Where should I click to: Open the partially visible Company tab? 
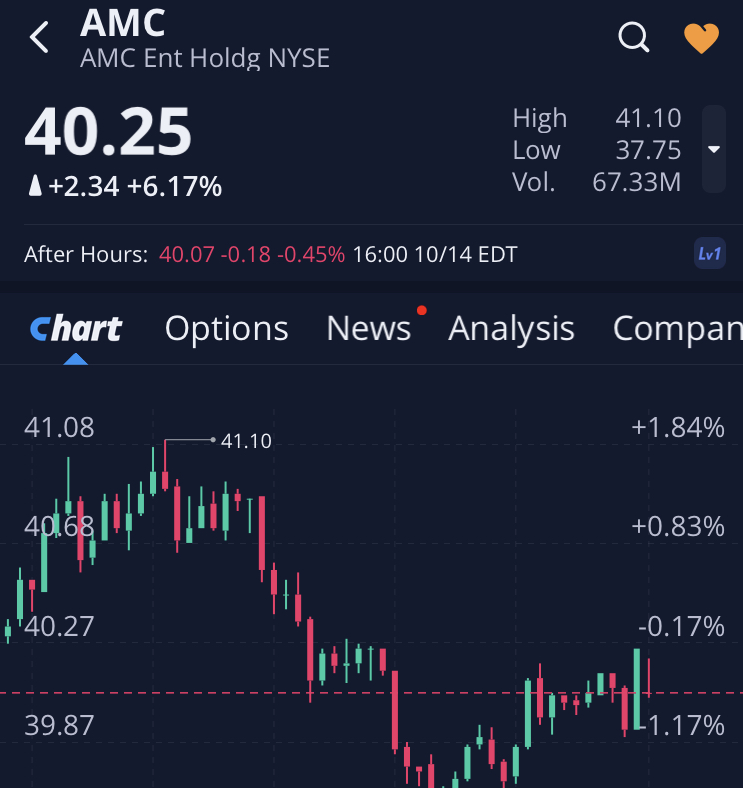tap(677, 328)
